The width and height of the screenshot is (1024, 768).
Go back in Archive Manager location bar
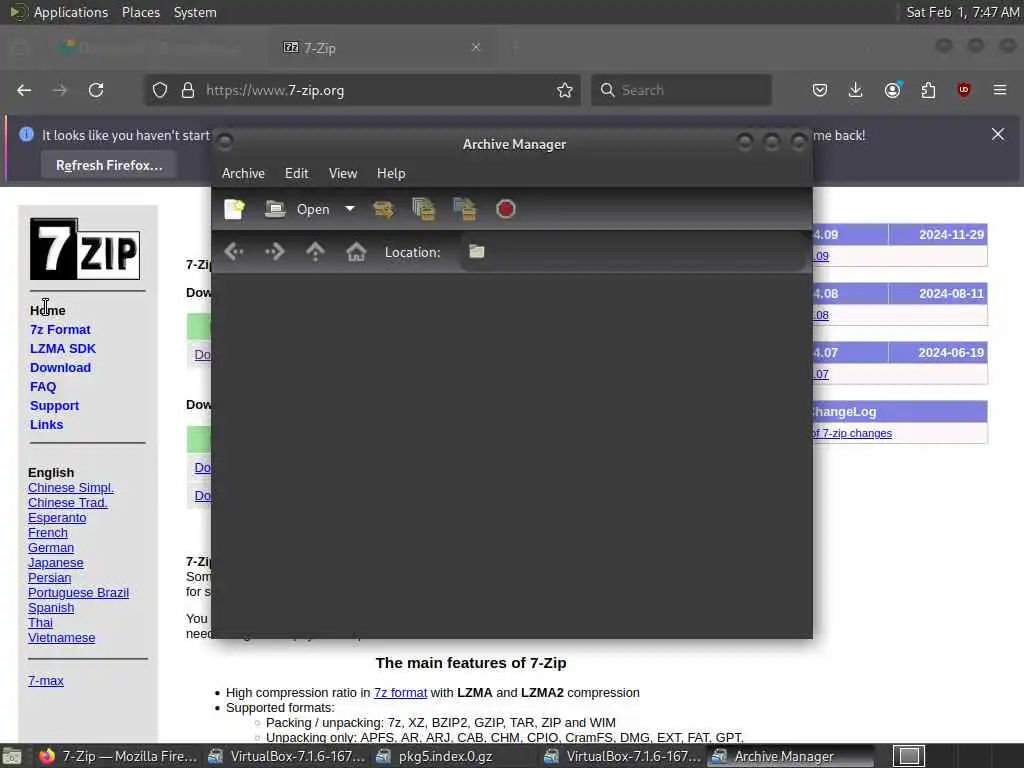coord(234,252)
